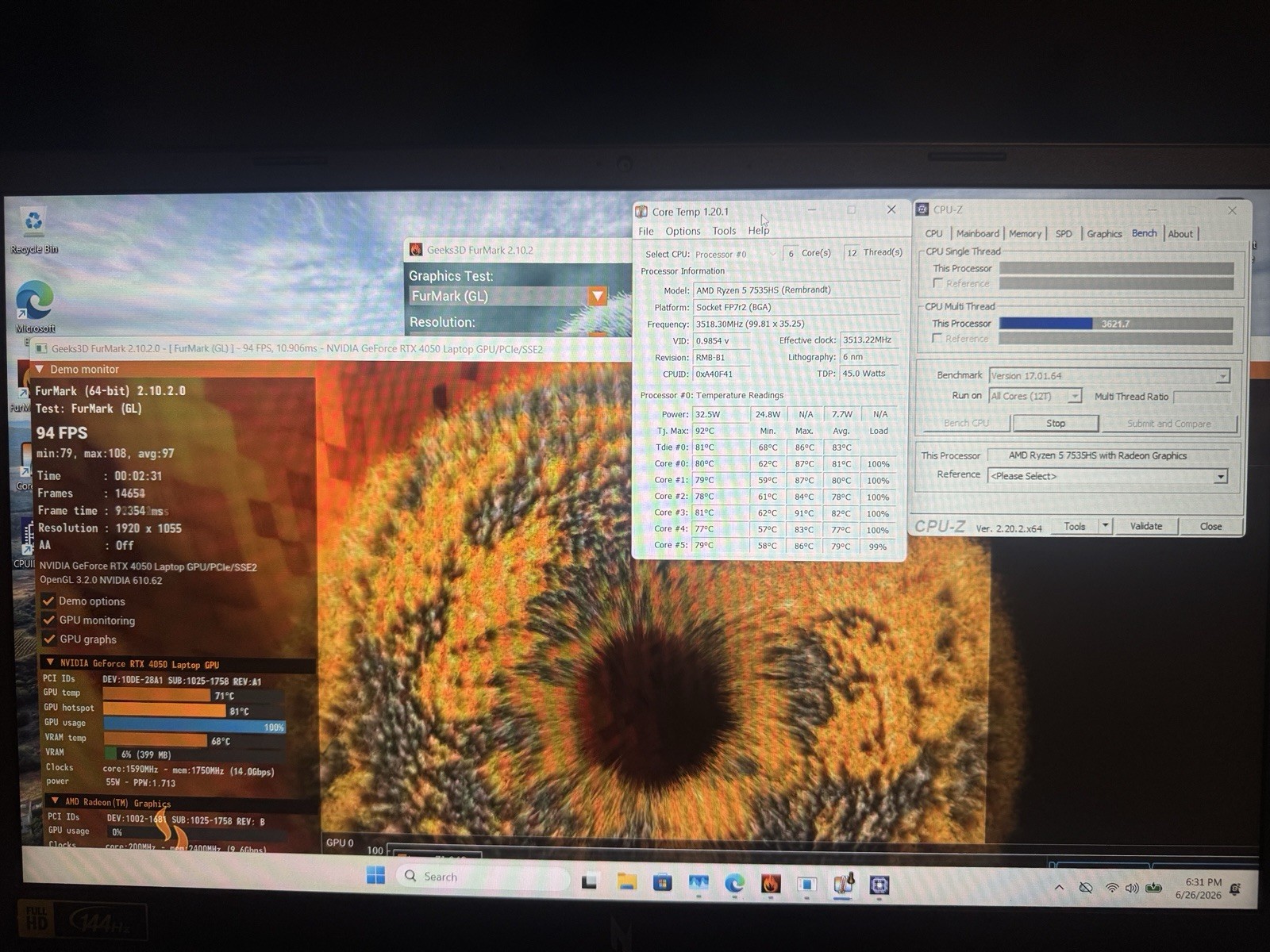Open the notification bell in tray
The width and height of the screenshot is (1270, 952).
point(1235,889)
